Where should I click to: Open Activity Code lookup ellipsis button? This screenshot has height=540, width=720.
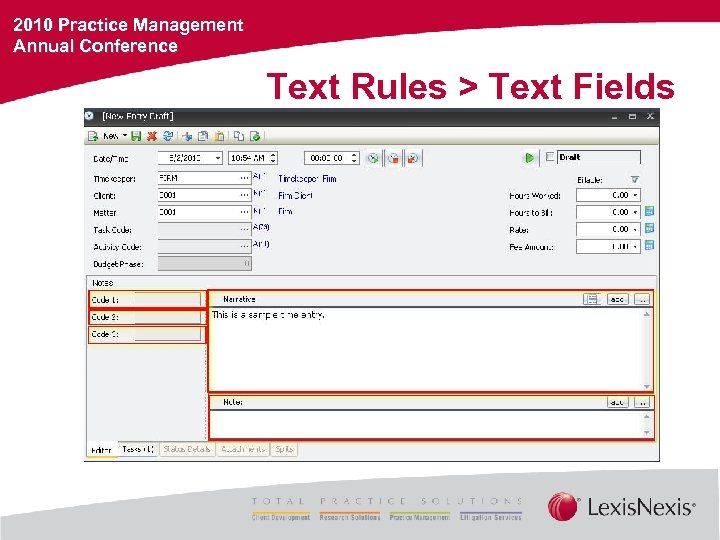245,246
